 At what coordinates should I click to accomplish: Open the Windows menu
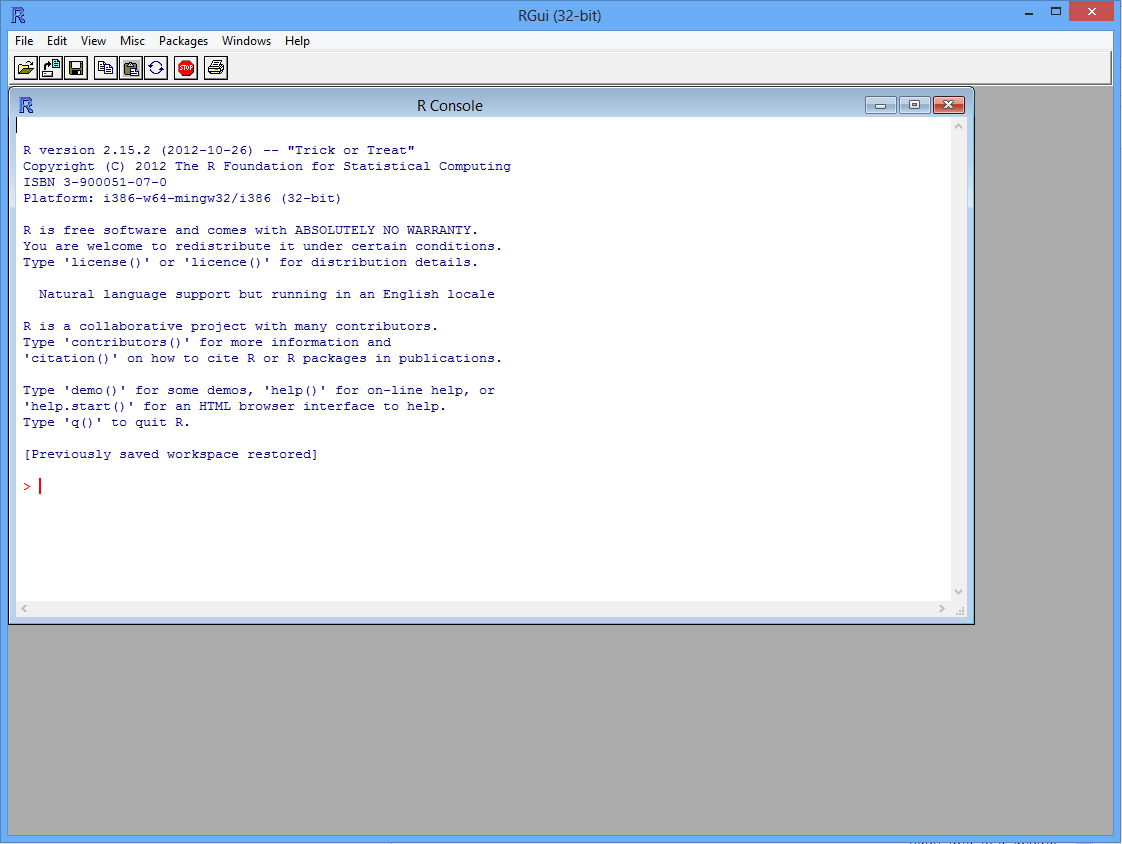click(246, 41)
